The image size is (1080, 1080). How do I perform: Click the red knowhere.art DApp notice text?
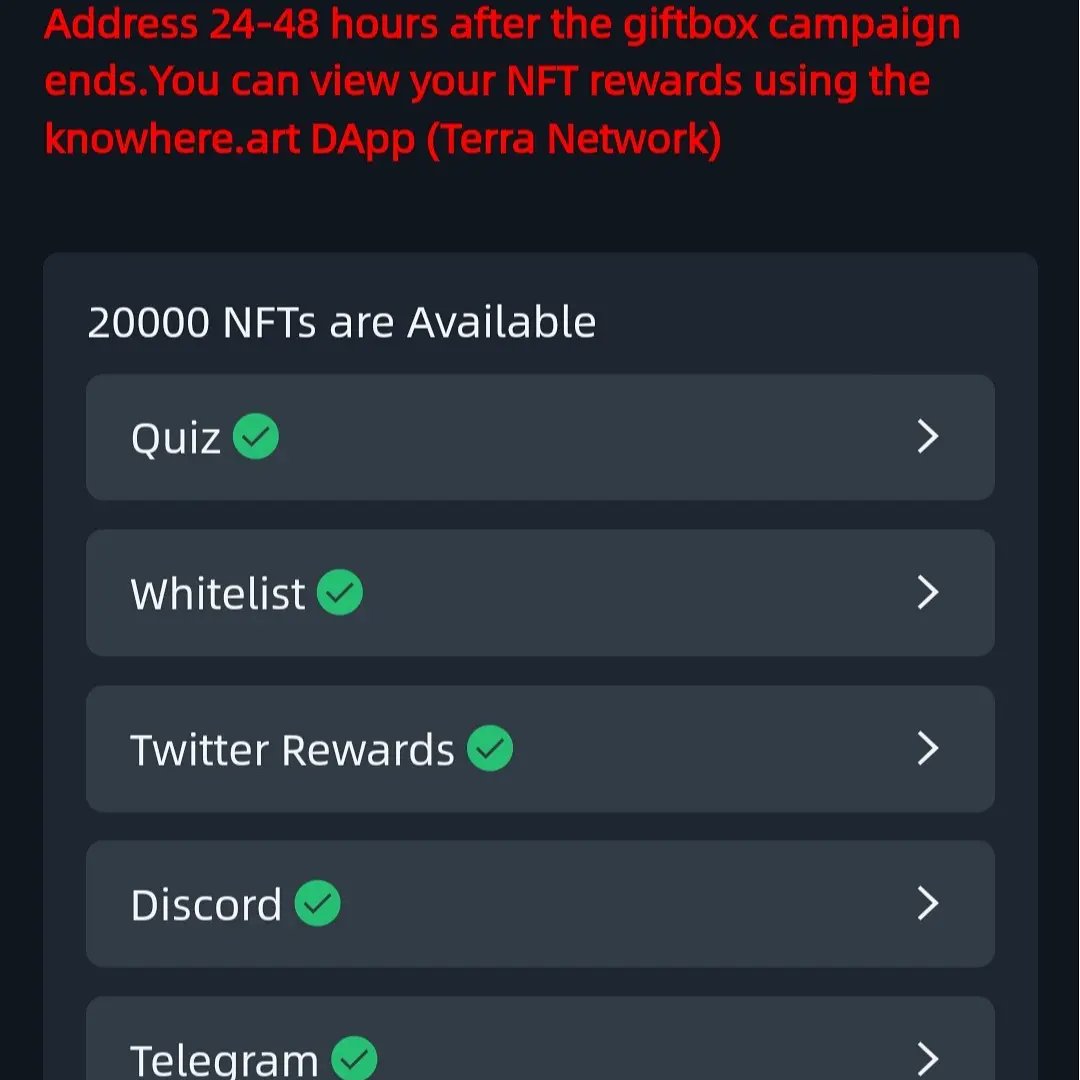point(502,81)
